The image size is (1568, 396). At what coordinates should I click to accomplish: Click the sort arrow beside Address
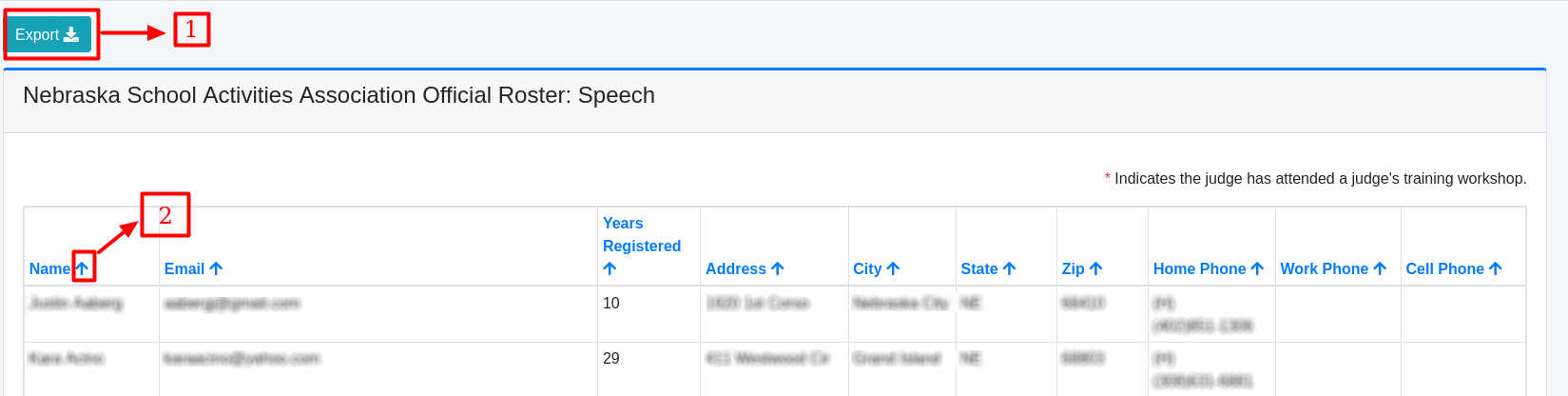click(777, 268)
